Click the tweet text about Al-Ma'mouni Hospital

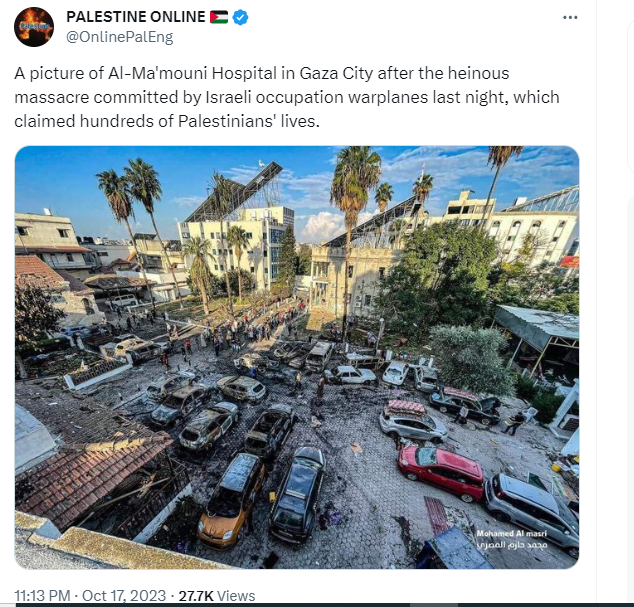click(x=287, y=97)
